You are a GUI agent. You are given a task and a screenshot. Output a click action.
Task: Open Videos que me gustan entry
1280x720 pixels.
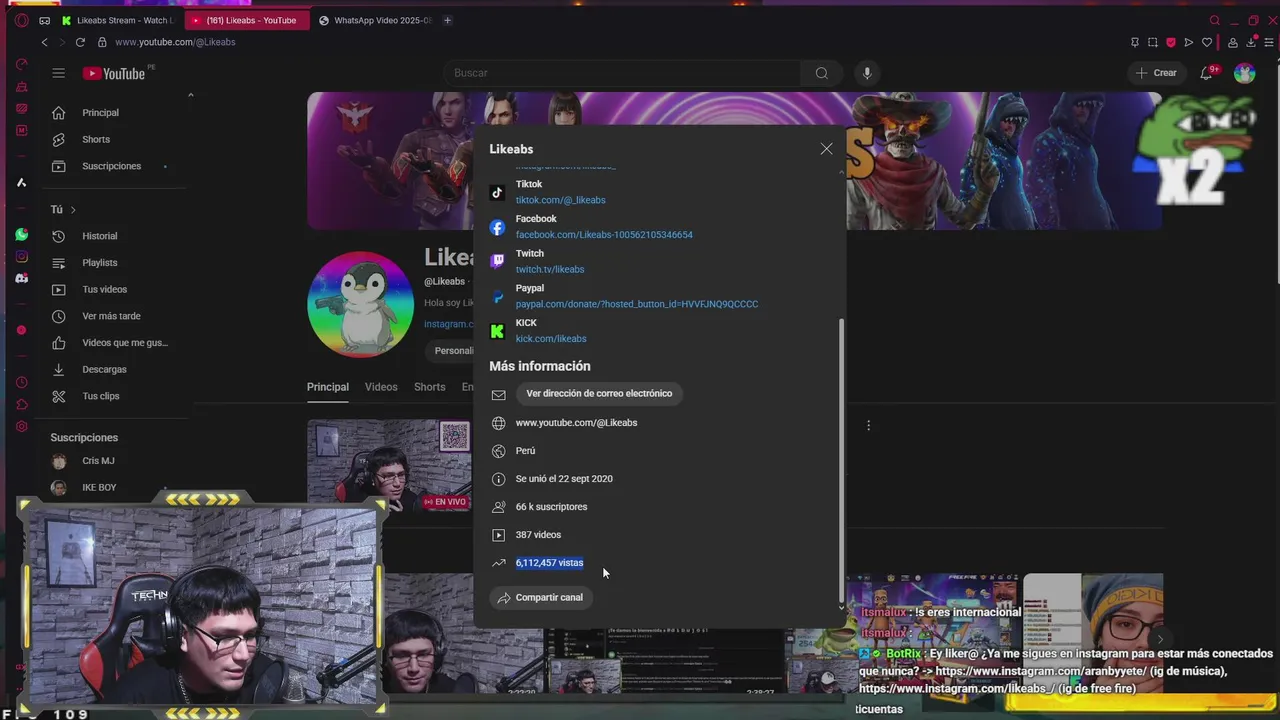(x=113, y=342)
